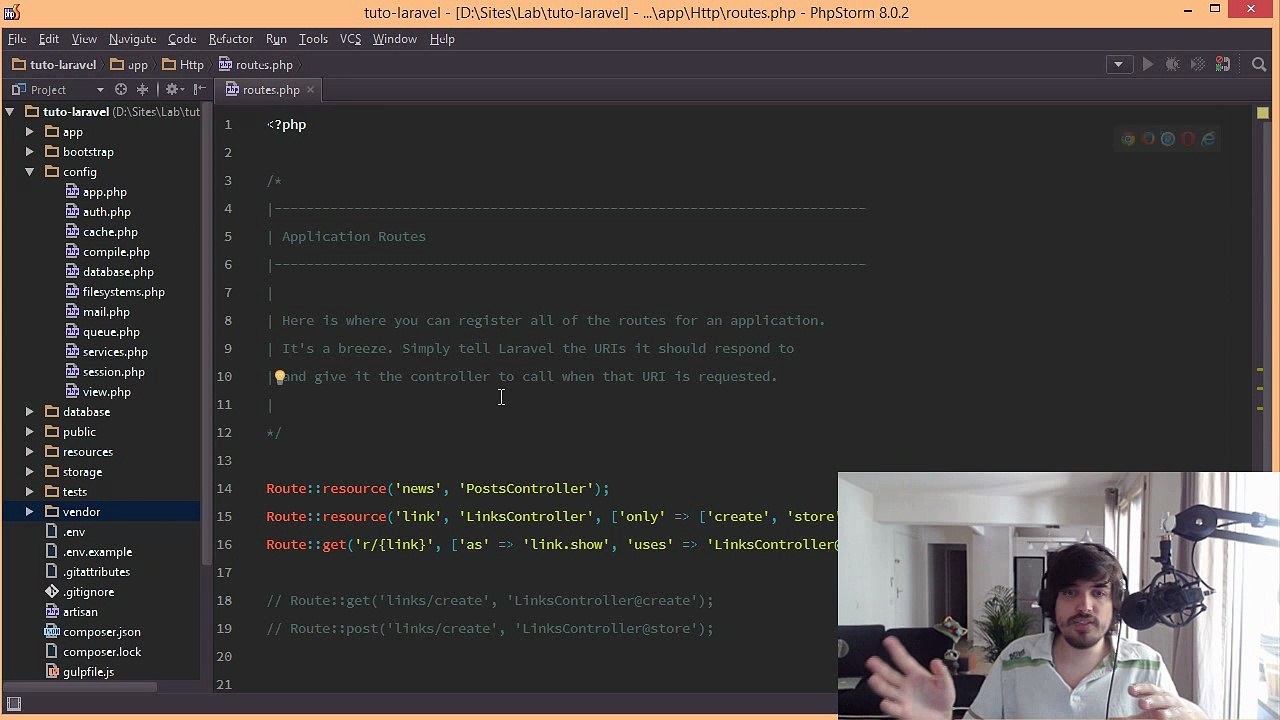
Task: Expand the tests folder
Action: click(29, 492)
